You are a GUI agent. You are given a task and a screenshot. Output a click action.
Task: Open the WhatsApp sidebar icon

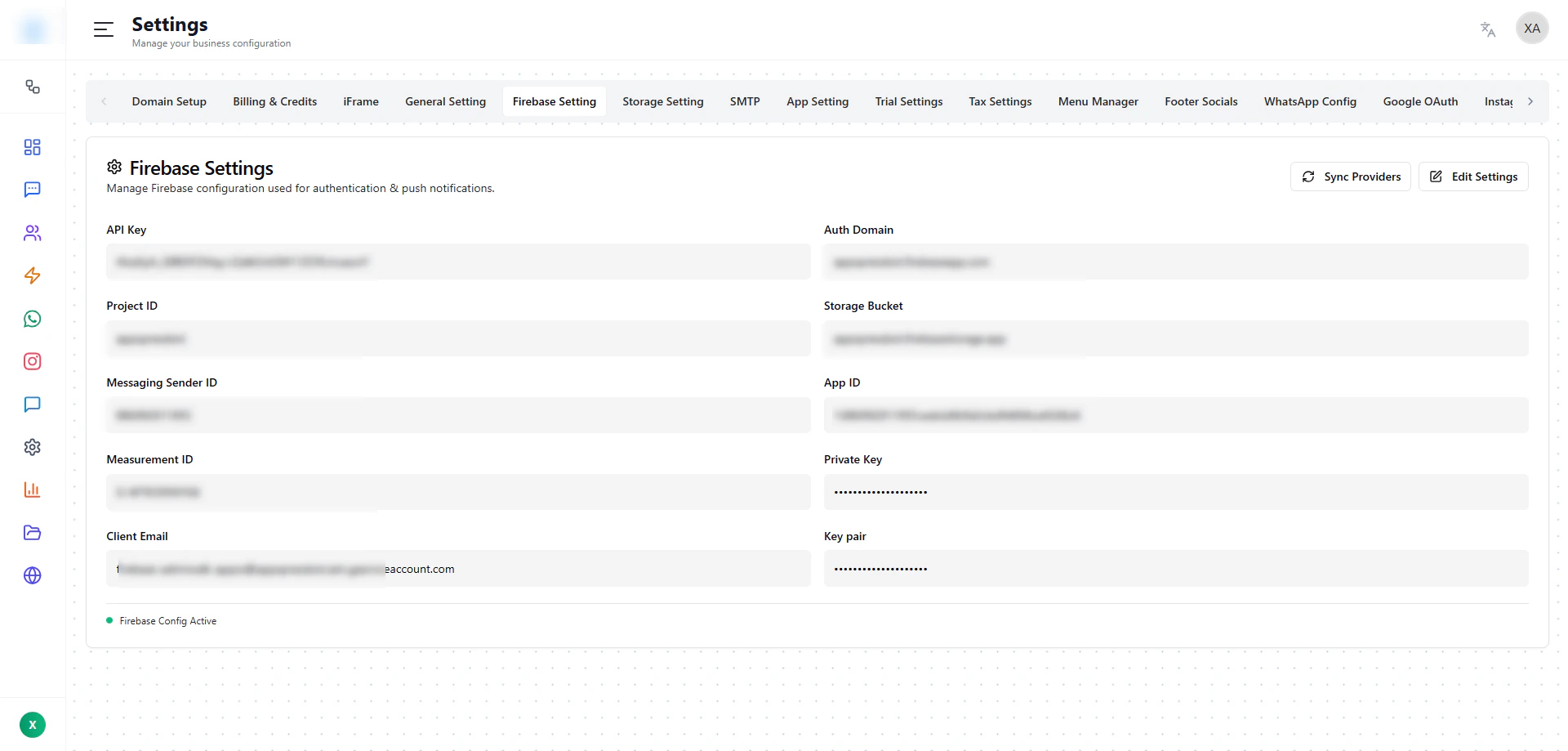pos(33,319)
